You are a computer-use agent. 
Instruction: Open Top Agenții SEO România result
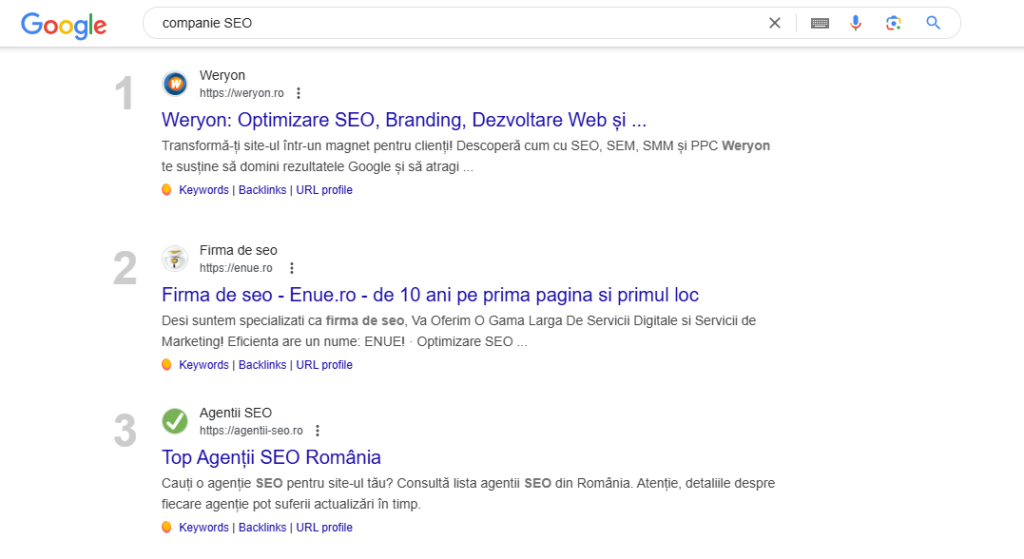pos(271,457)
